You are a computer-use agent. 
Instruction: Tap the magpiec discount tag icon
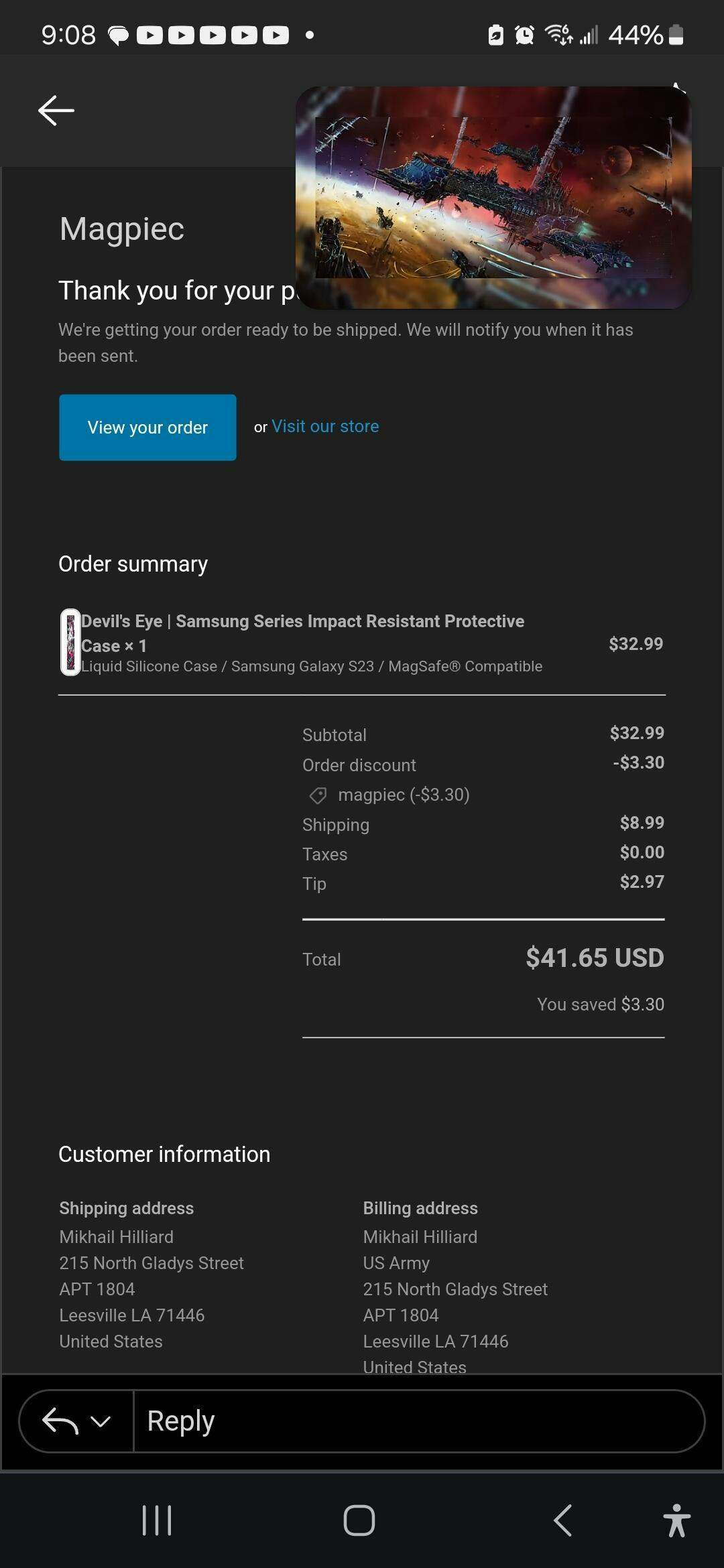click(x=318, y=795)
